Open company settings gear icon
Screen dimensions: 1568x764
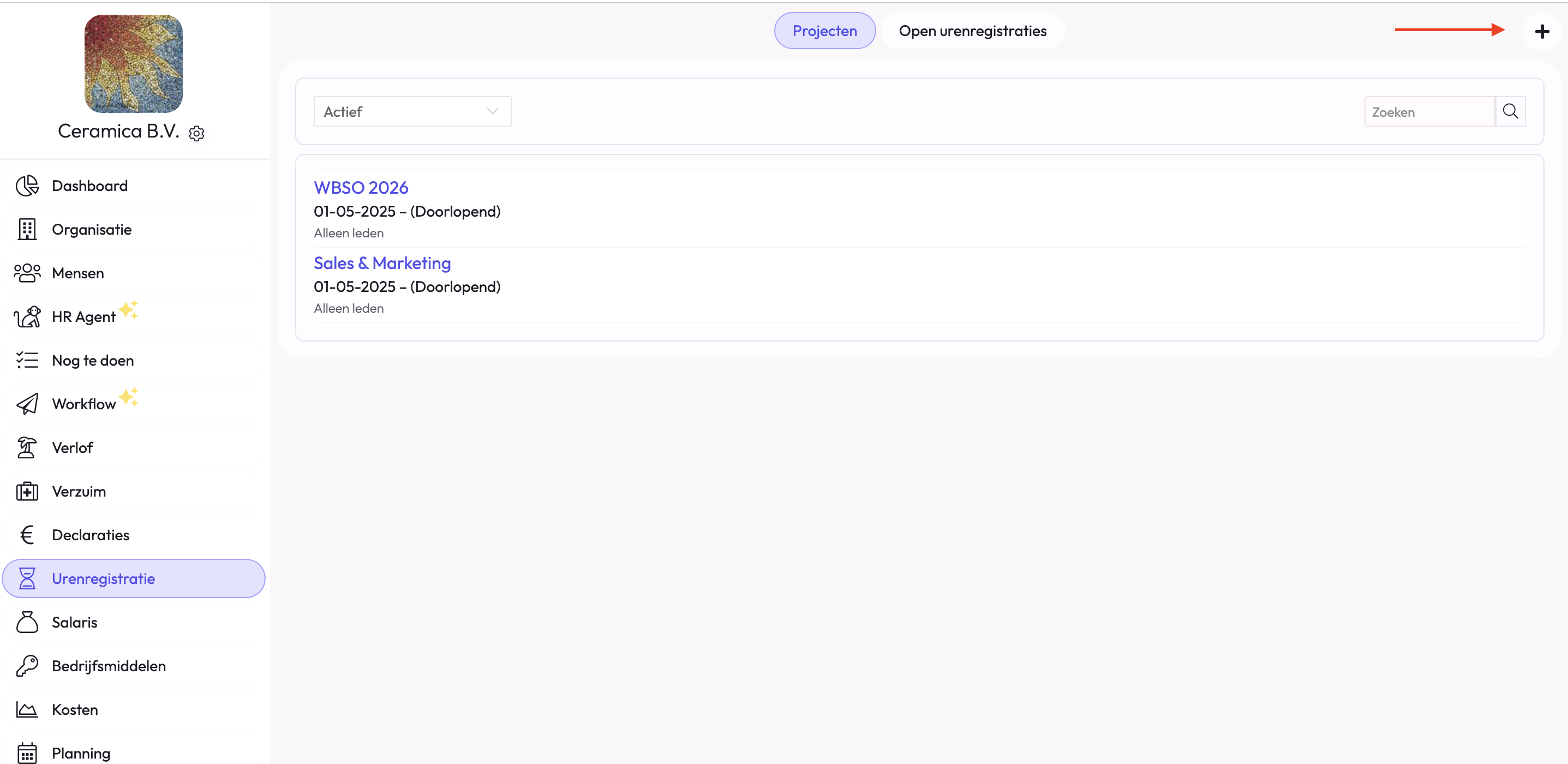click(x=196, y=133)
